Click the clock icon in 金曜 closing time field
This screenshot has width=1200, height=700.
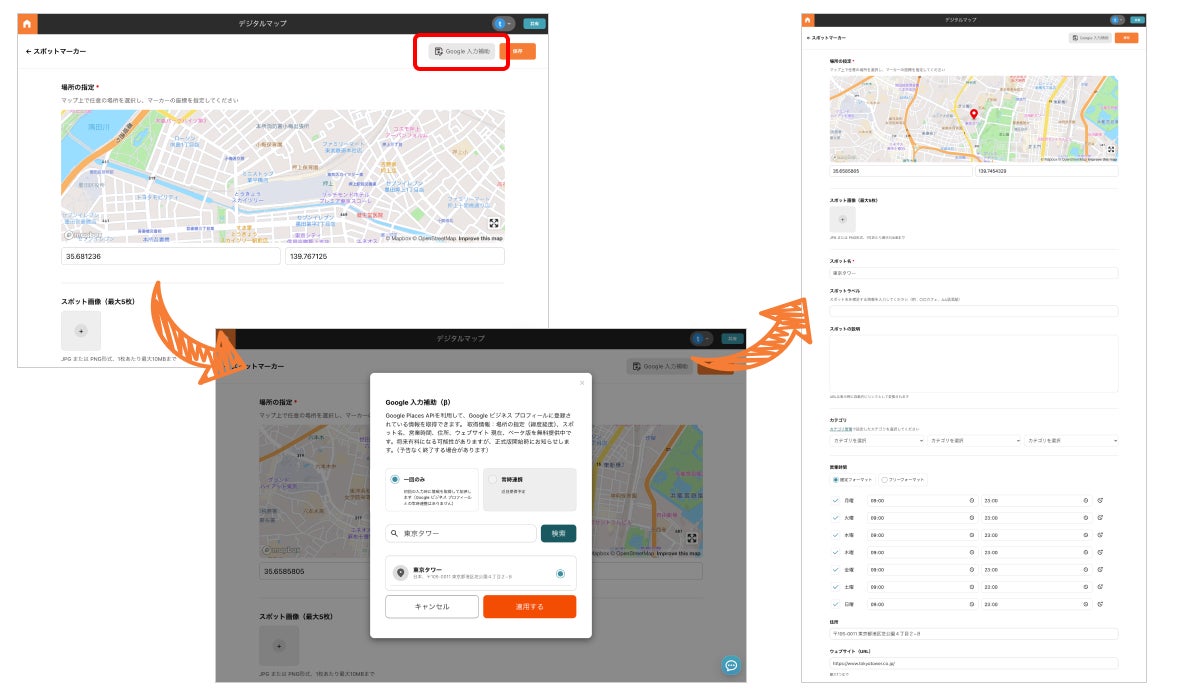[x=1086, y=570]
